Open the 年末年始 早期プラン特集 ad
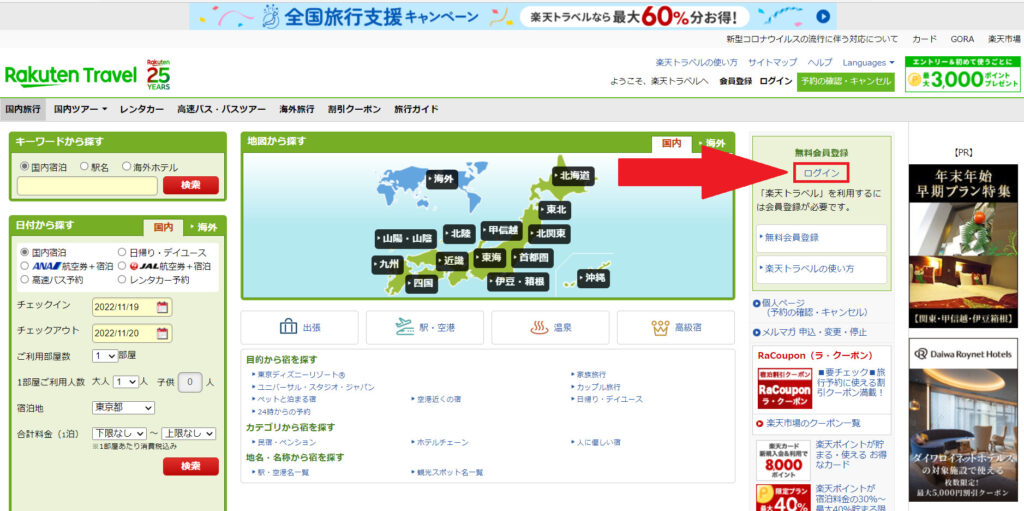1024x511 pixels. [x=963, y=245]
